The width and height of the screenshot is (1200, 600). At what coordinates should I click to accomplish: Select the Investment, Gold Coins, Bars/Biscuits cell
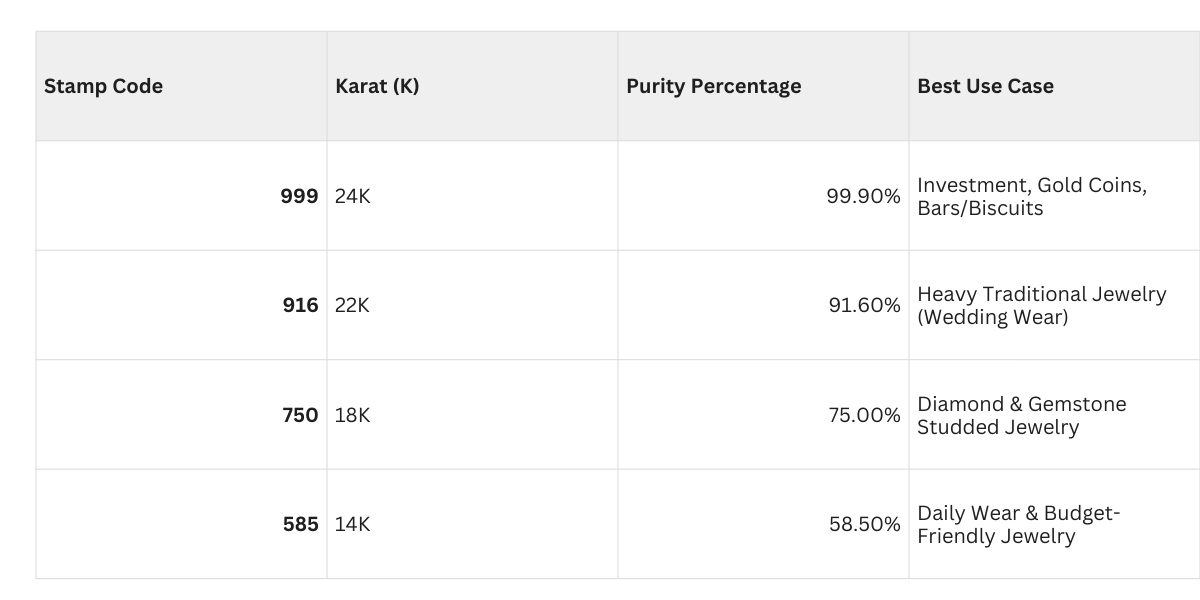pos(1031,197)
